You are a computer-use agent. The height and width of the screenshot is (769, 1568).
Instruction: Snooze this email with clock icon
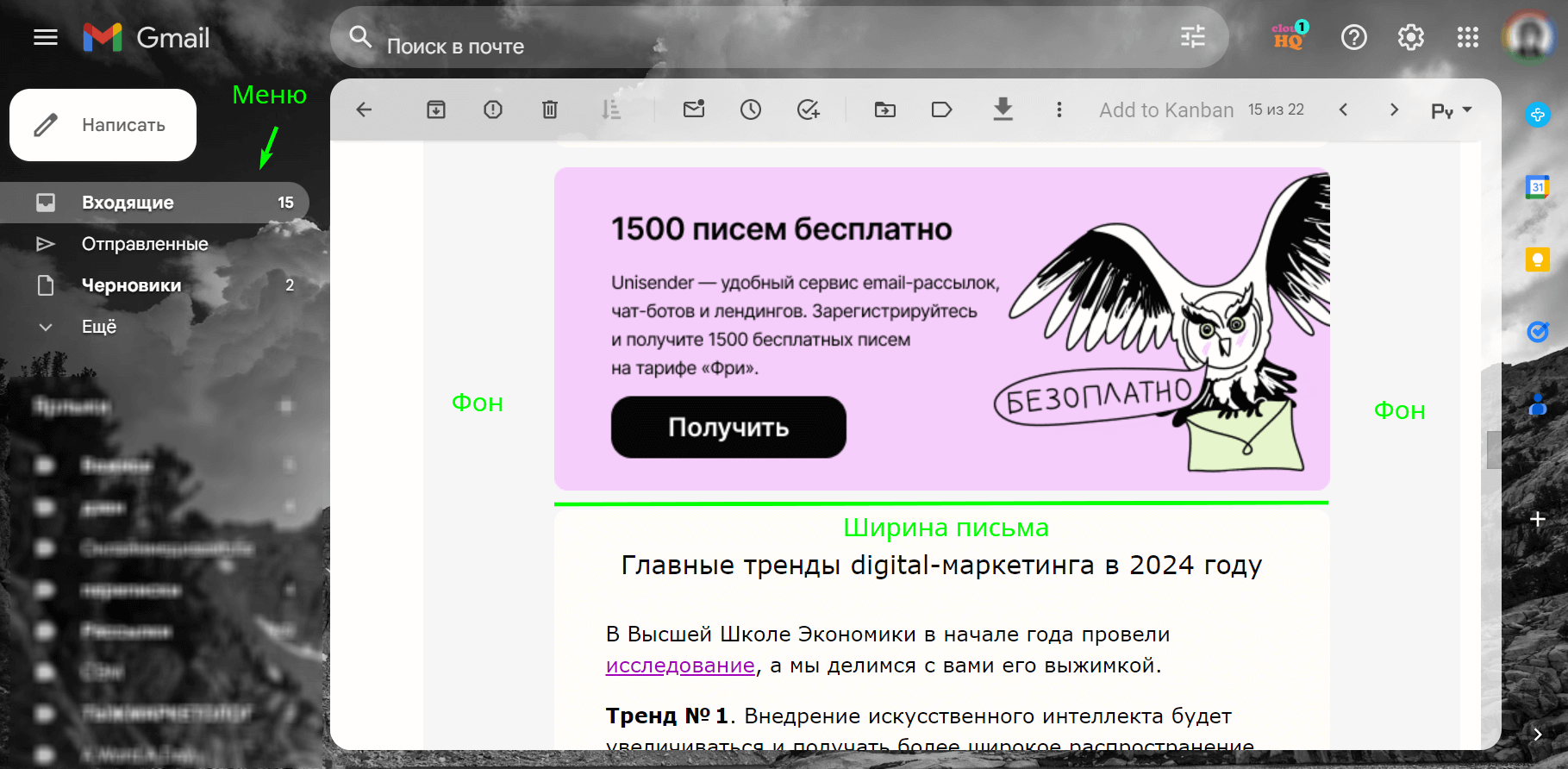tap(751, 109)
